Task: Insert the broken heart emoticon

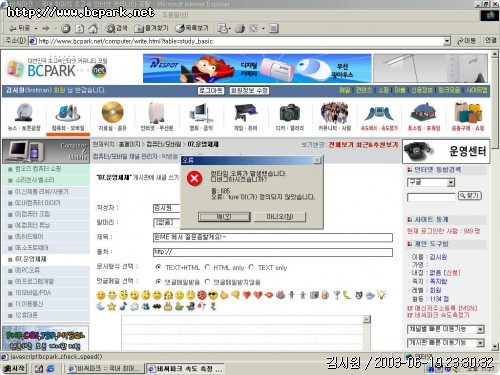Action: (x=258, y=295)
